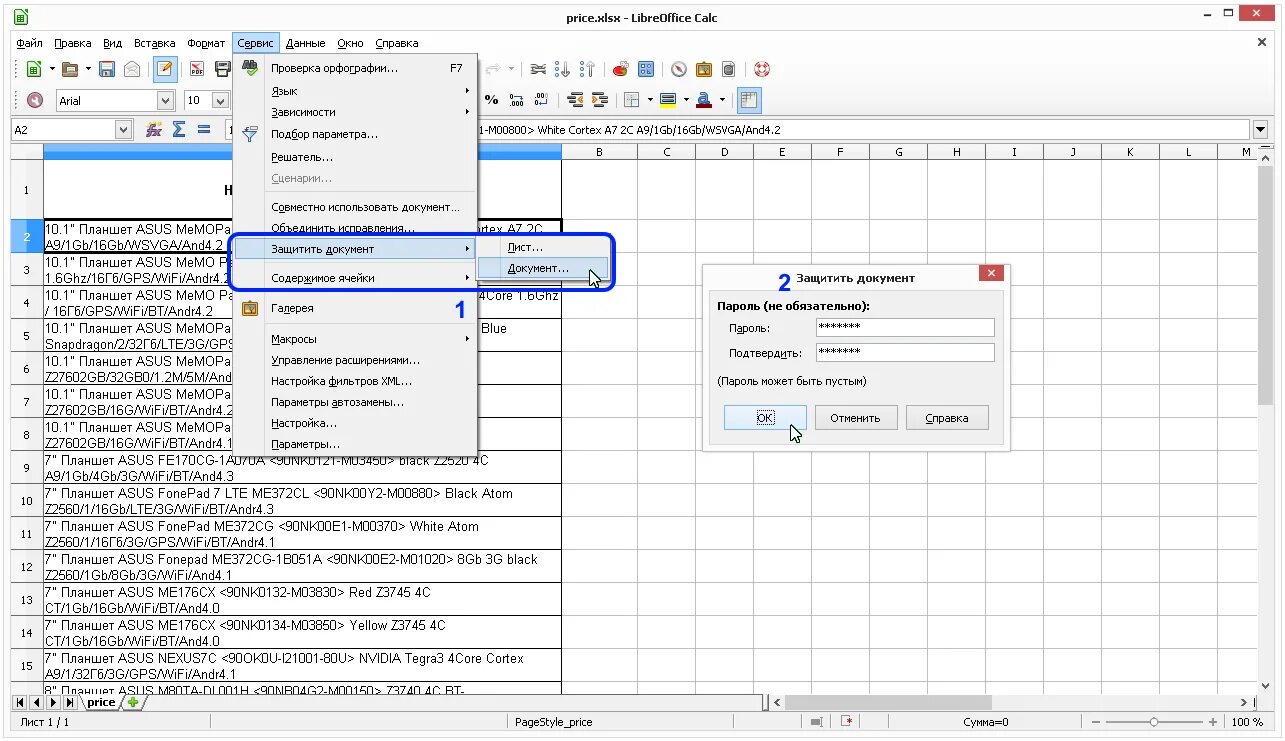The height and width of the screenshot is (741, 1285).
Task: Select Управление расширениями menu entry
Action: (355, 360)
